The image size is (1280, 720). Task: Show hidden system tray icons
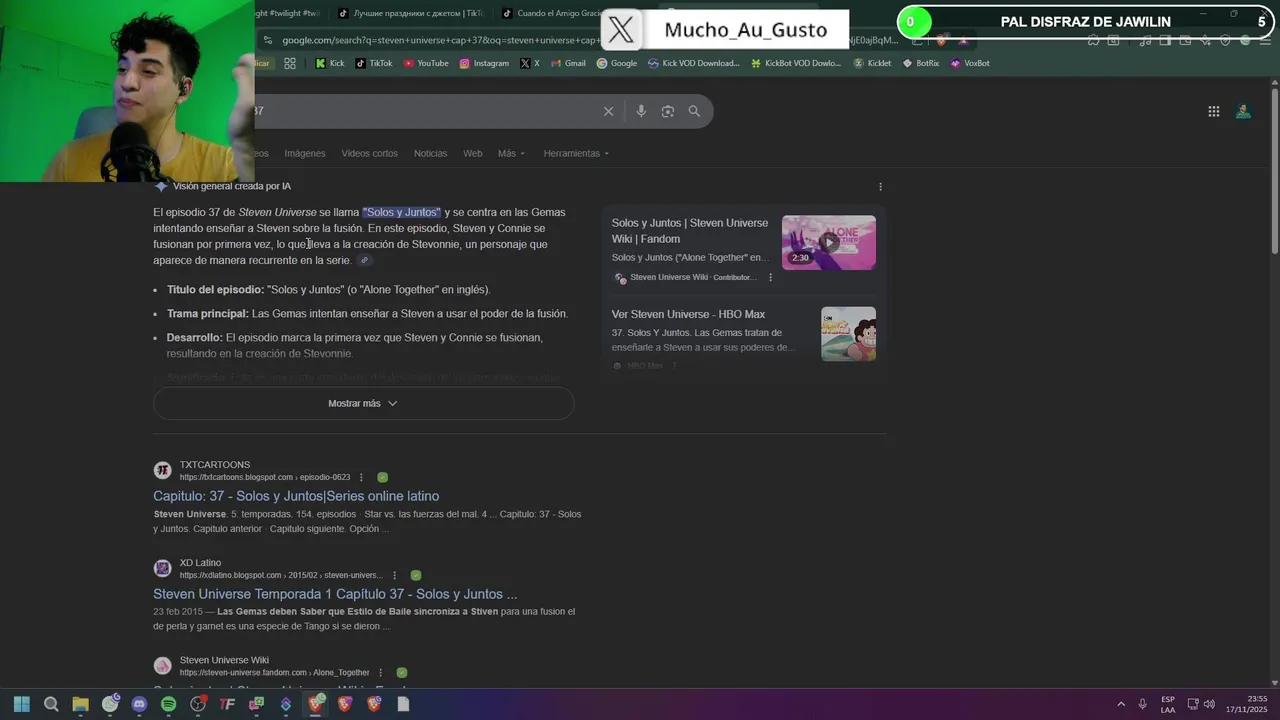coord(1121,704)
